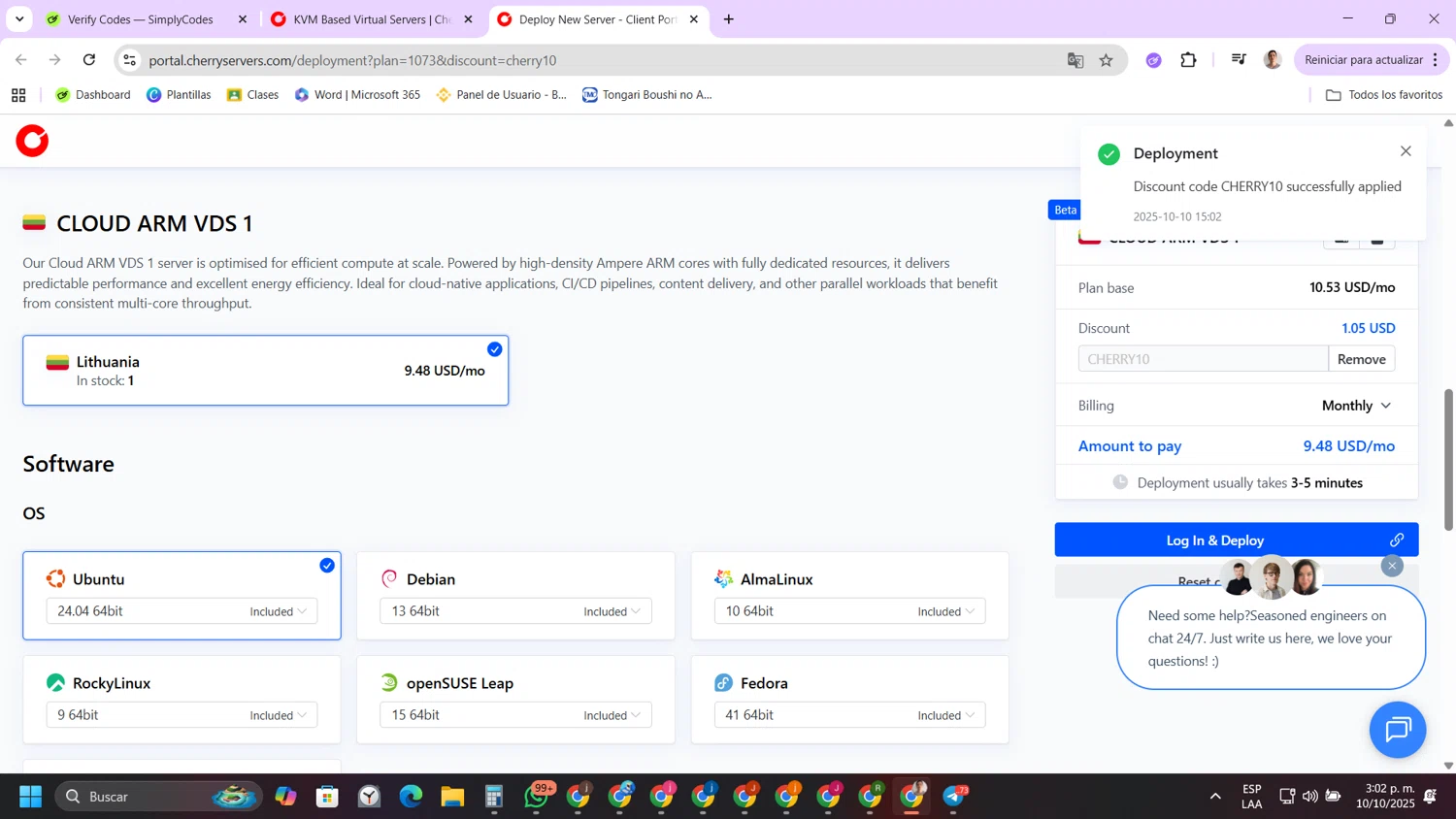The height and width of the screenshot is (819, 1456).
Task: Click the browser address bar URL
Action: (x=352, y=60)
